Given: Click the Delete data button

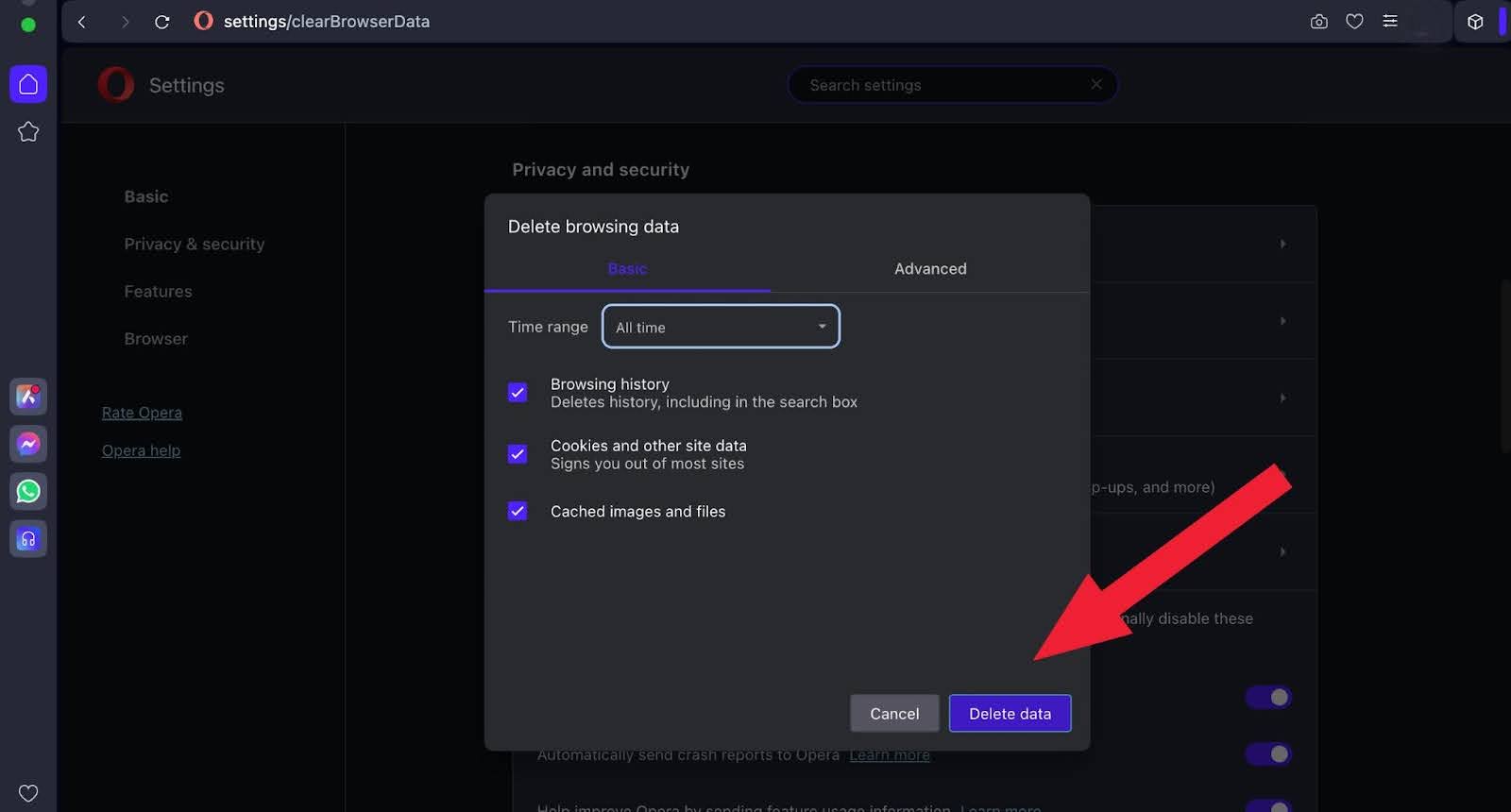Looking at the screenshot, I should pos(1010,713).
